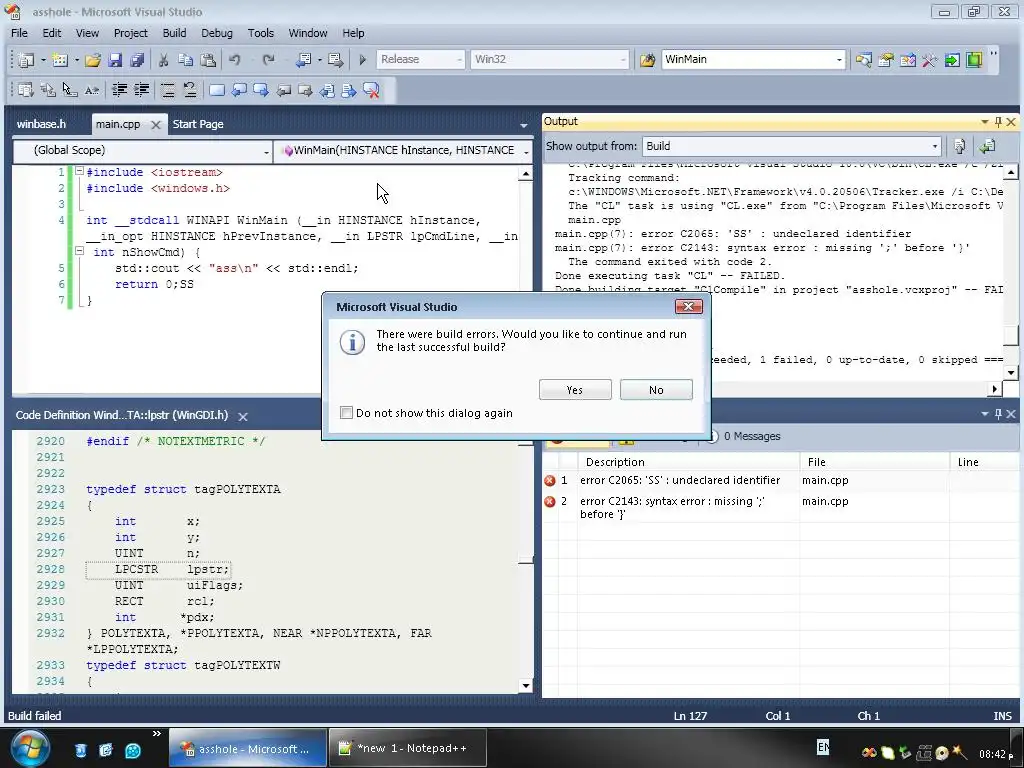Image resolution: width=1024 pixels, height=768 pixels.
Task: Switch to the Start Page tab
Action: coord(198,124)
